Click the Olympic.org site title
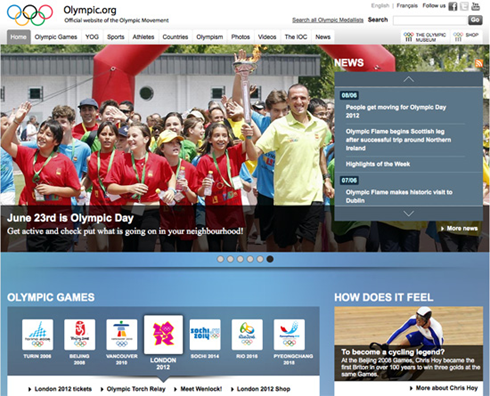Viewport: 490px width, 396px height. [x=90, y=10]
